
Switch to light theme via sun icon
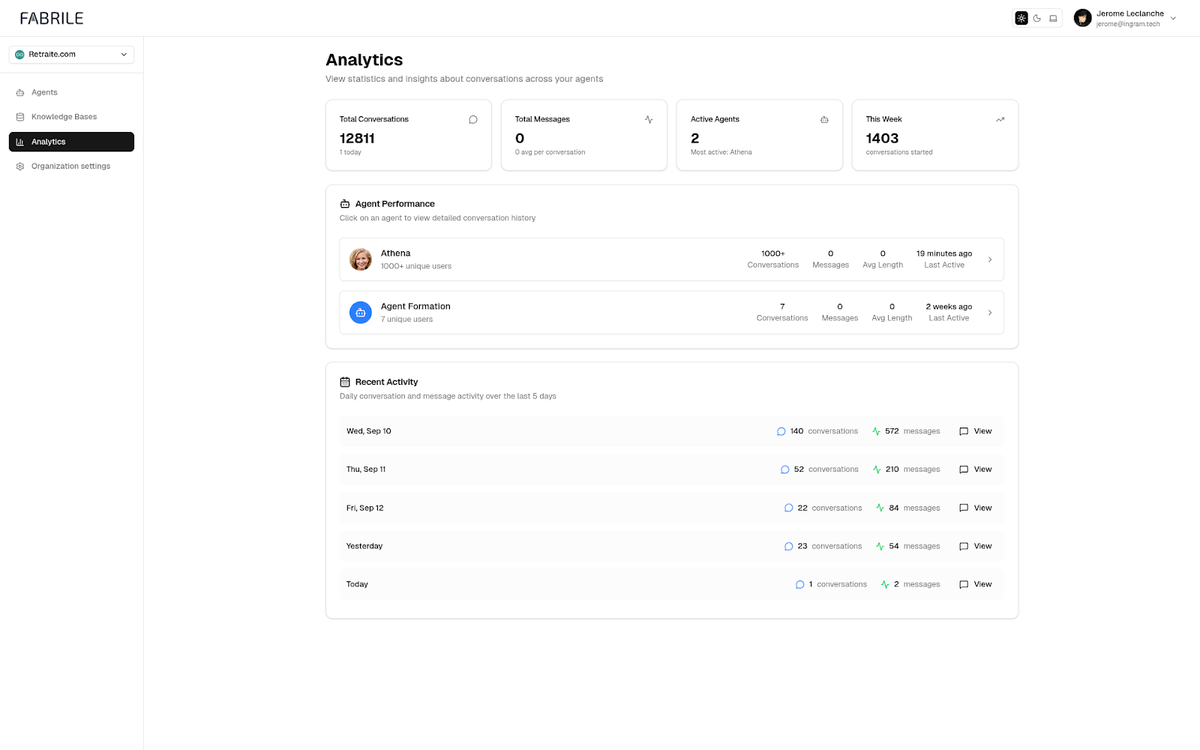(x=1021, y=17)
